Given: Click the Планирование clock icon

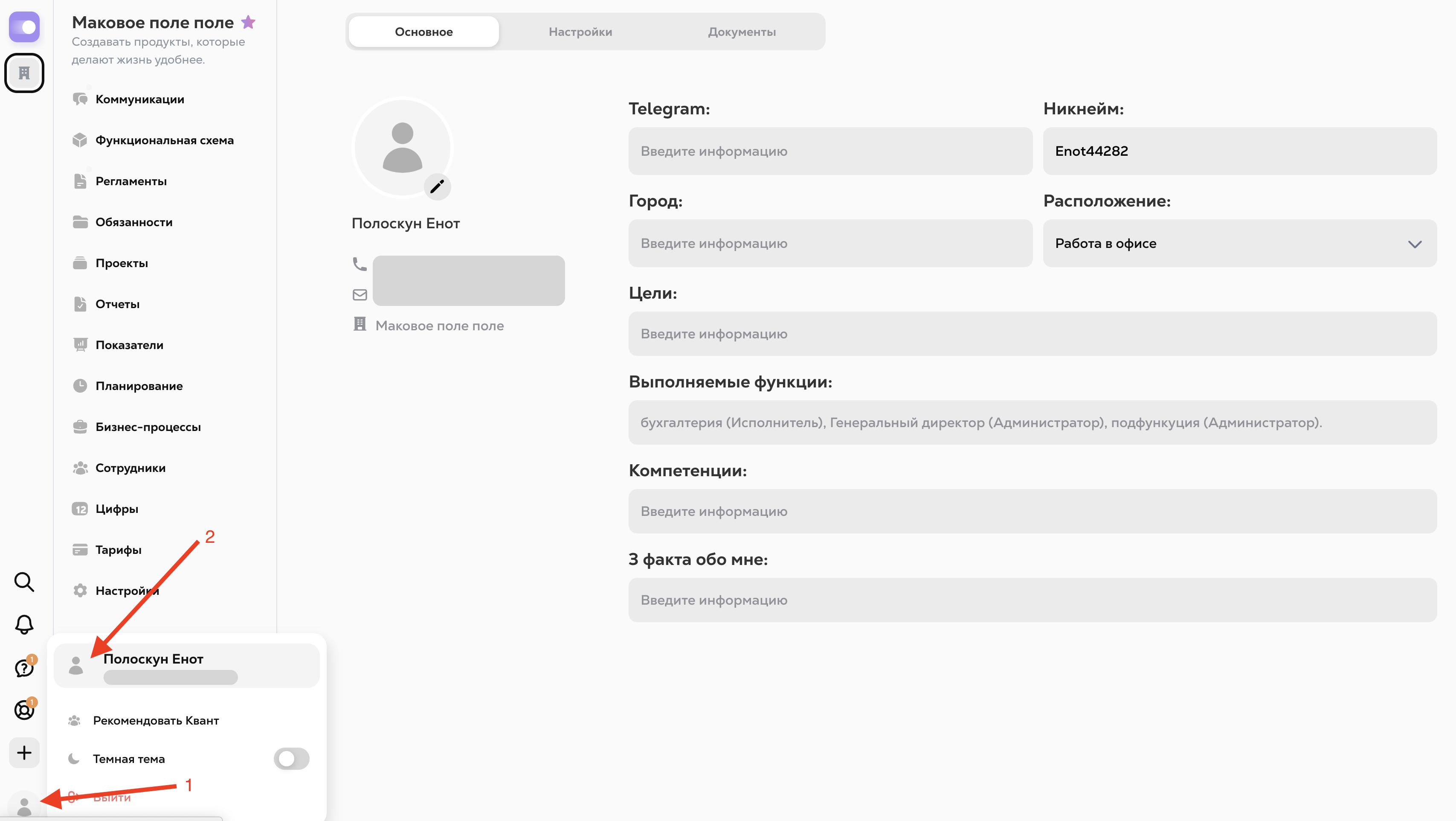Looking at the screenshot, I should 80,386.
